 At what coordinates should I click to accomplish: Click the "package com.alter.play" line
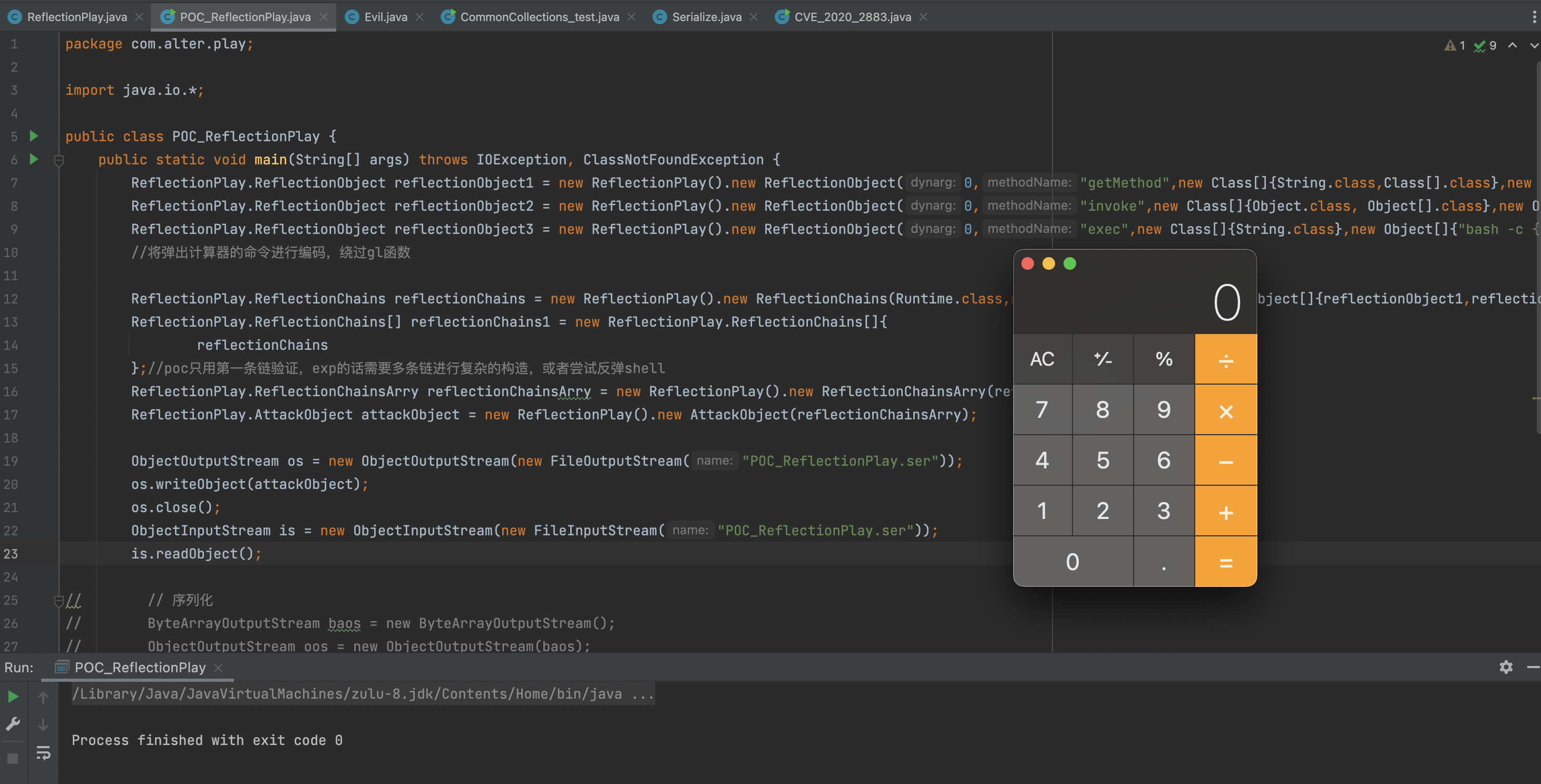point(159,44)
